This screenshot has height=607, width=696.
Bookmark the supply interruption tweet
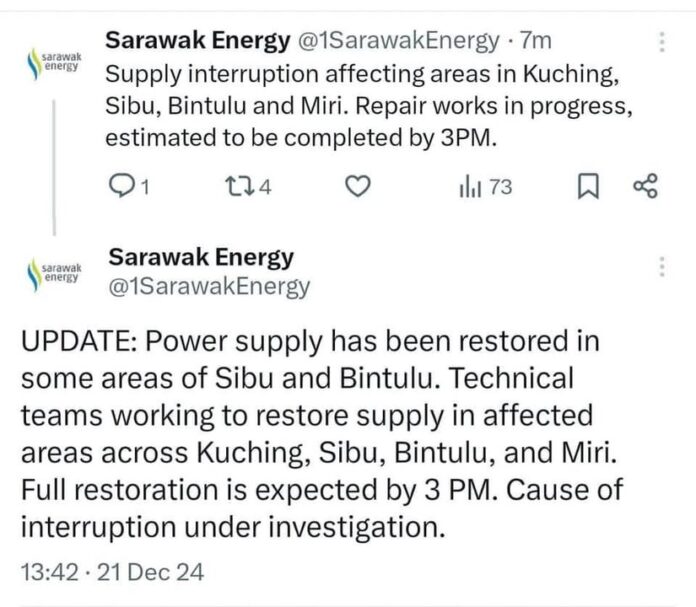pyautogui.click(x=590, y=186)
